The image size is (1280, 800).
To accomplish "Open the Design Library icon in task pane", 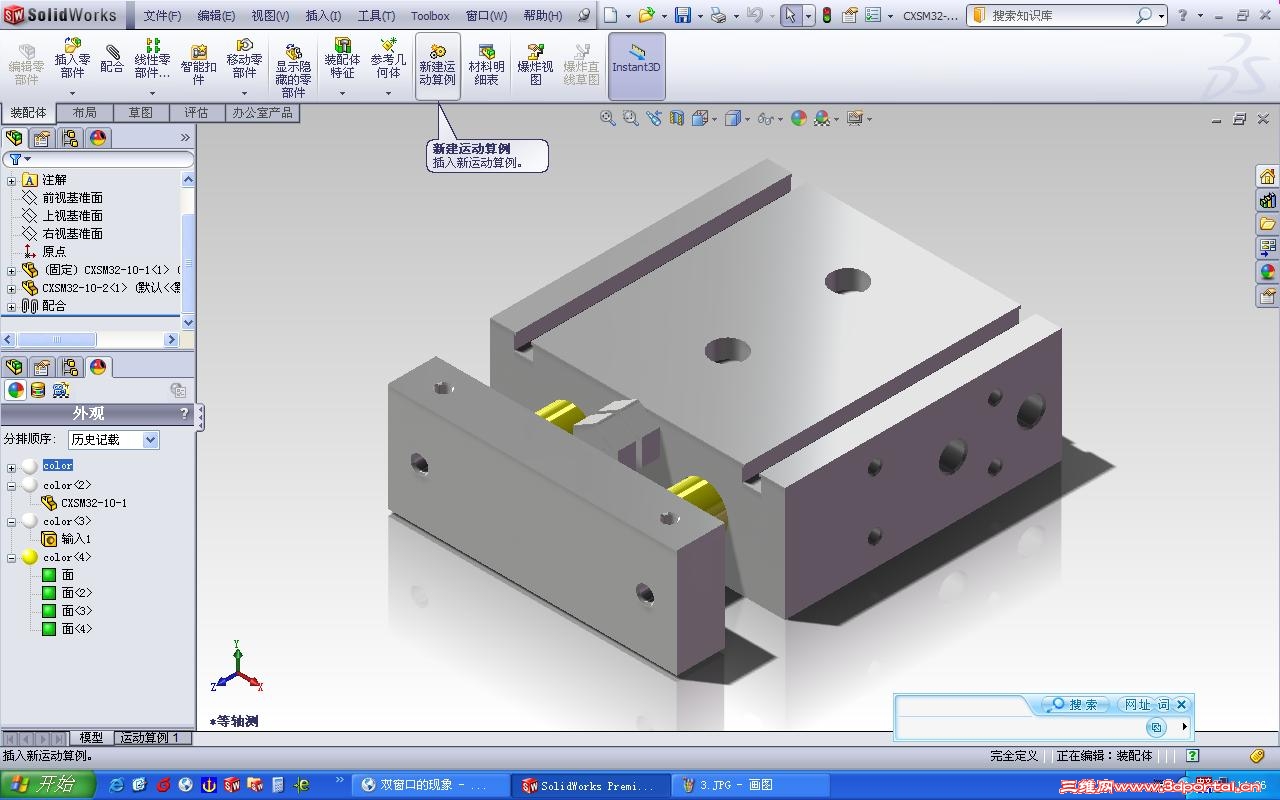I will (x=1267, y=200).
